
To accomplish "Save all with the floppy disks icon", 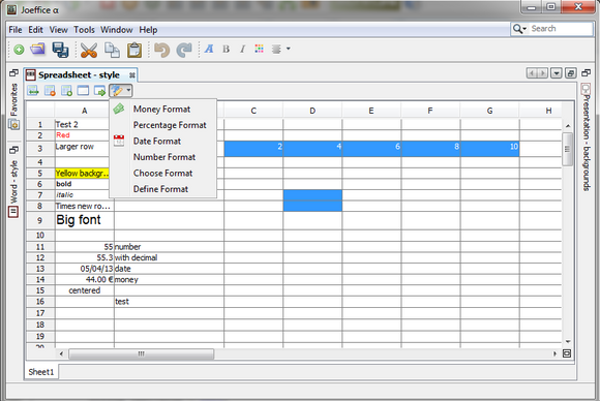I will pyautogui.click(x=60, y=50).
